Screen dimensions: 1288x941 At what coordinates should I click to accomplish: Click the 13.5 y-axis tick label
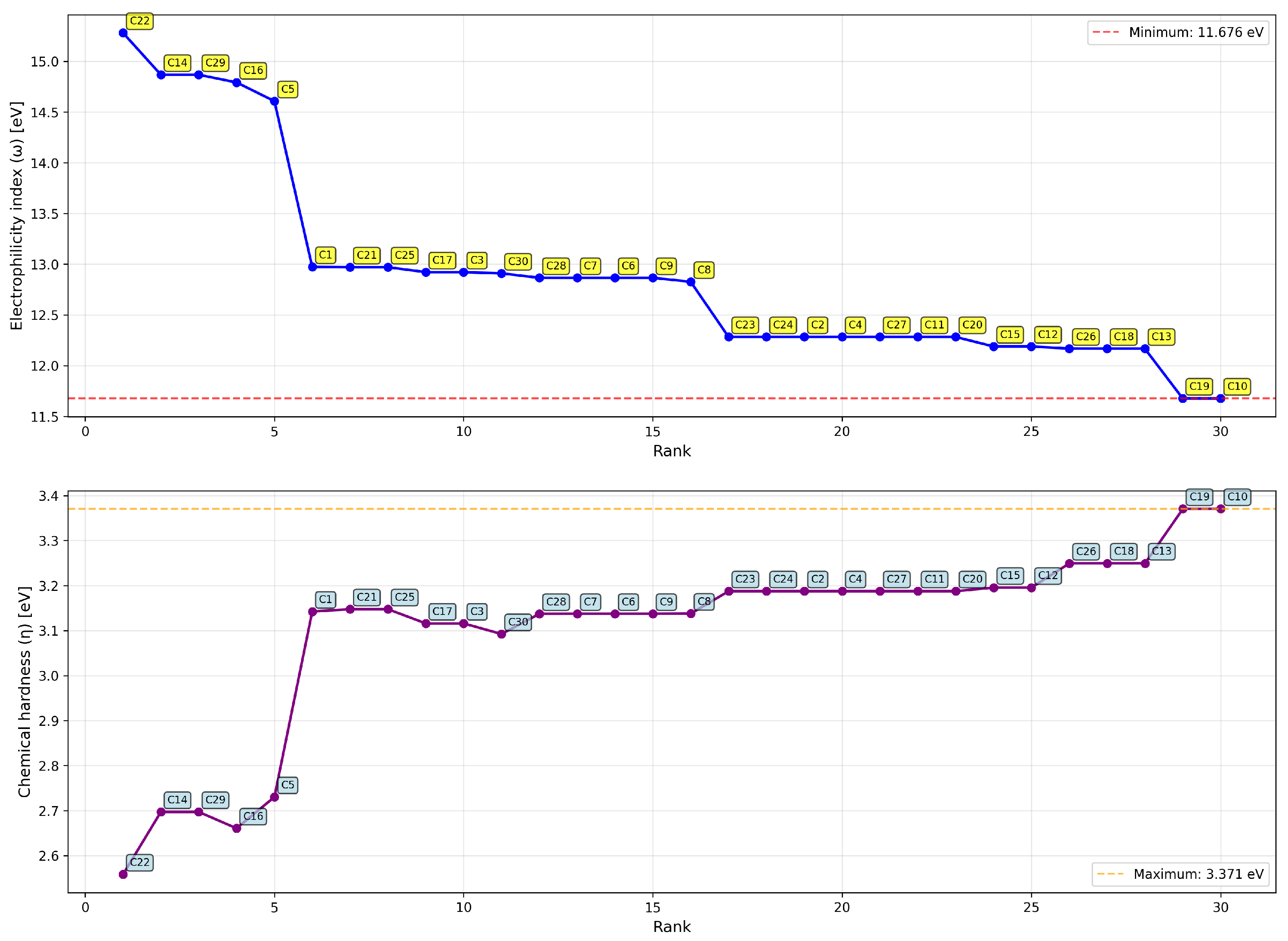[45, 214]
